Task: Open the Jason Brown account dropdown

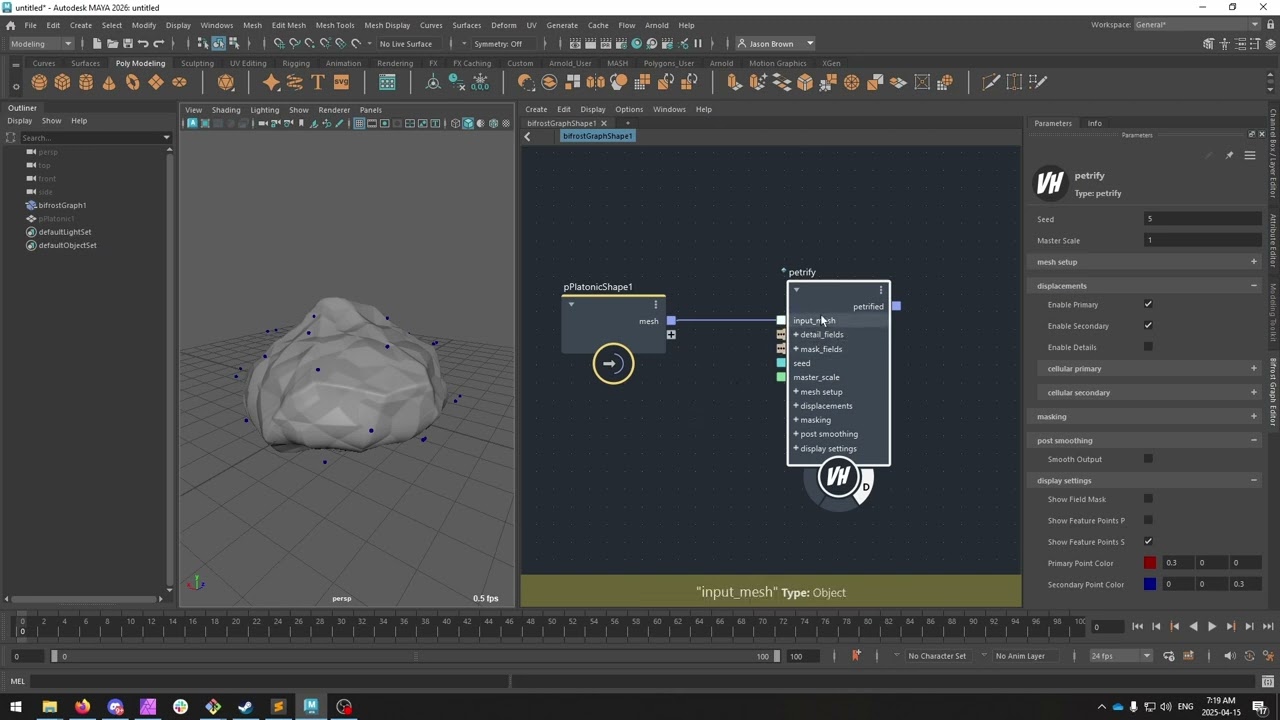Action: tap(776, 44)
